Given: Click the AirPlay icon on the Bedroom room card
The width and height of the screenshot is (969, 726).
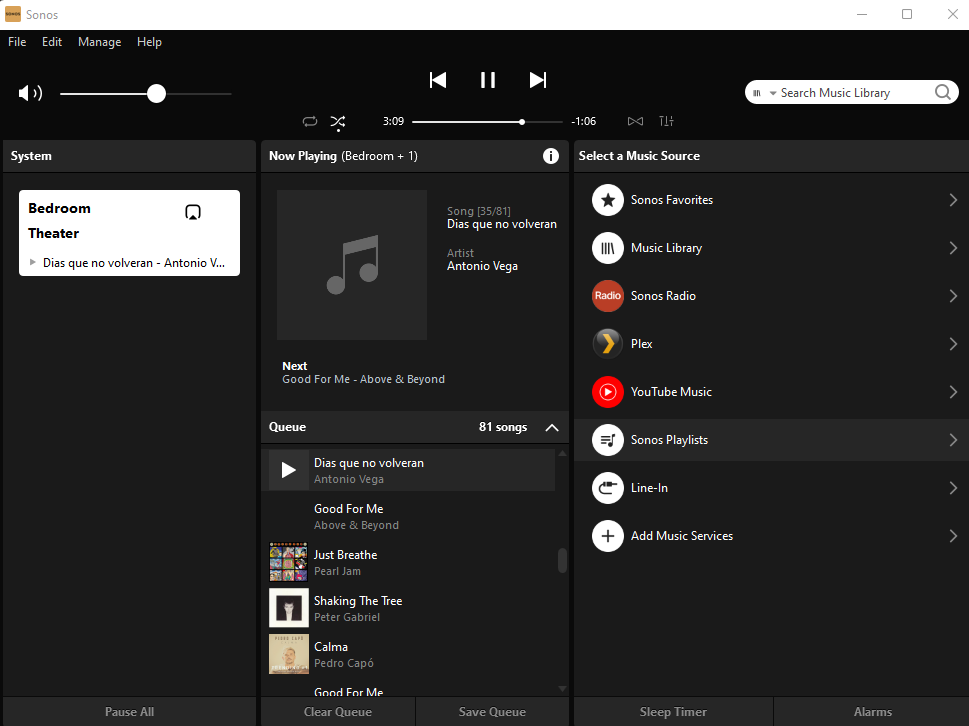Looking at the screenshot, I should (x=193, y=213).
